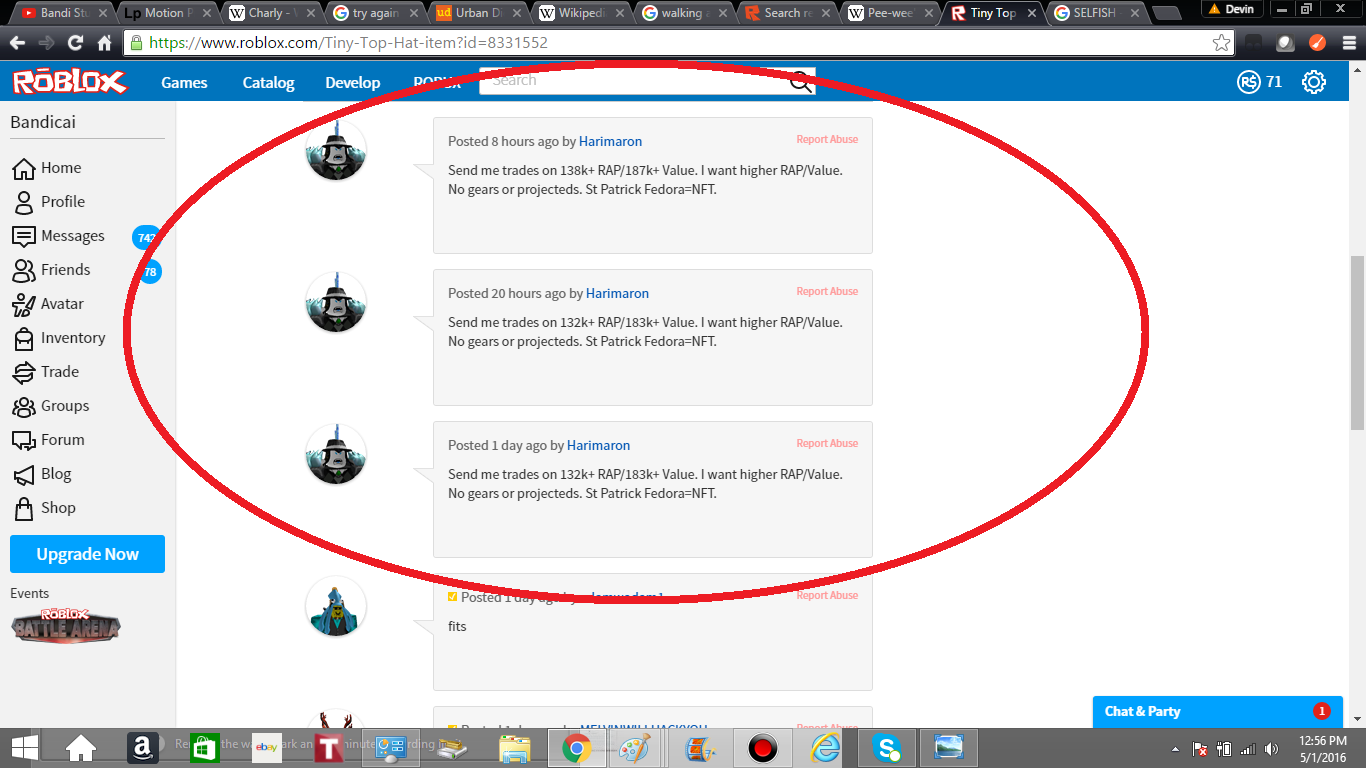
Task: Open the Battle Arena event thumbnail
Action: pos(66,625)
